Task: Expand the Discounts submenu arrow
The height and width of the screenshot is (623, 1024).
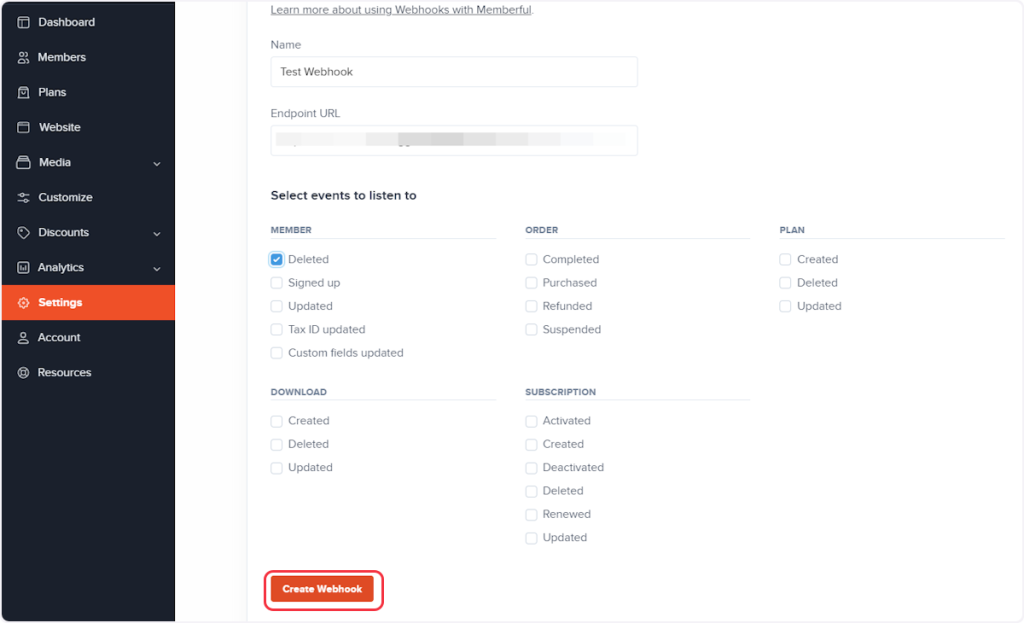Action: coord(157,233)
